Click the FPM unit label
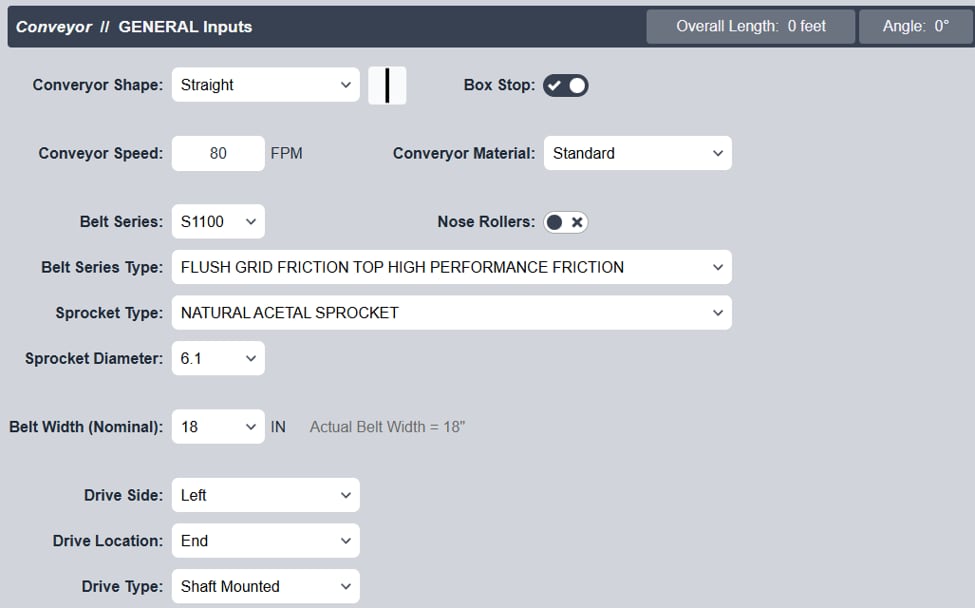The height and width of the screenshot is (608, 975). pos(287,153)
